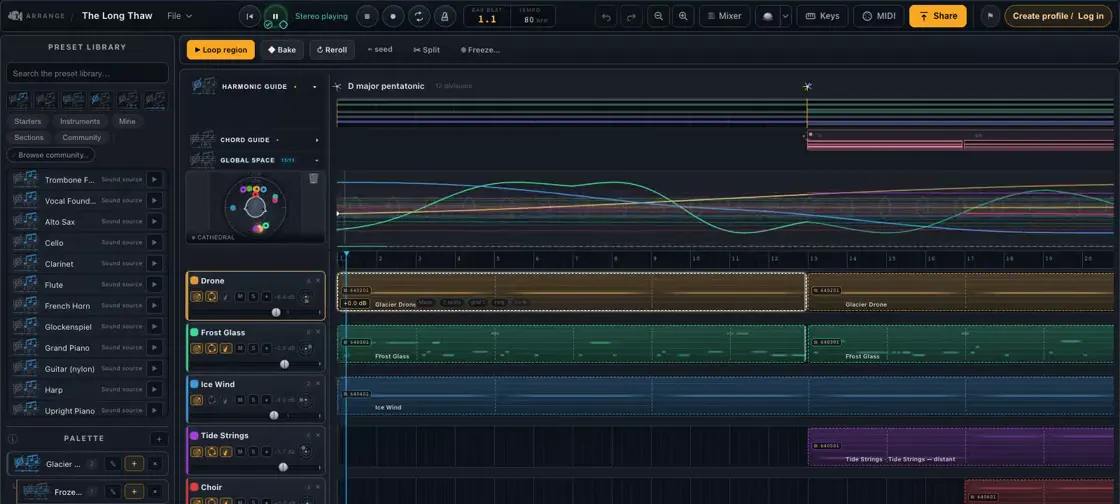The height and width of the screenshot is (504, 1120).
Task: Mute the Tide Strings track
Action: pyautogui.click(x=240, y=451)
